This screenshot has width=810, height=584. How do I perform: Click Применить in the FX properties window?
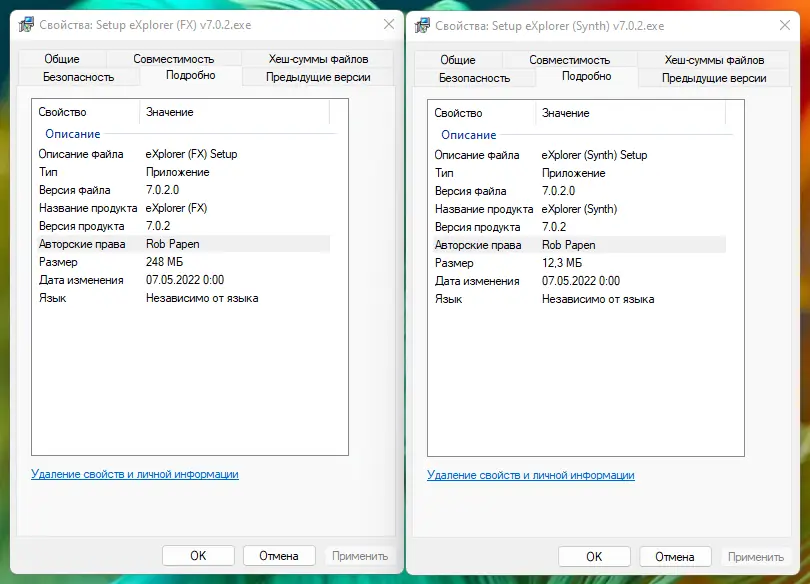[x=360, y=556]
